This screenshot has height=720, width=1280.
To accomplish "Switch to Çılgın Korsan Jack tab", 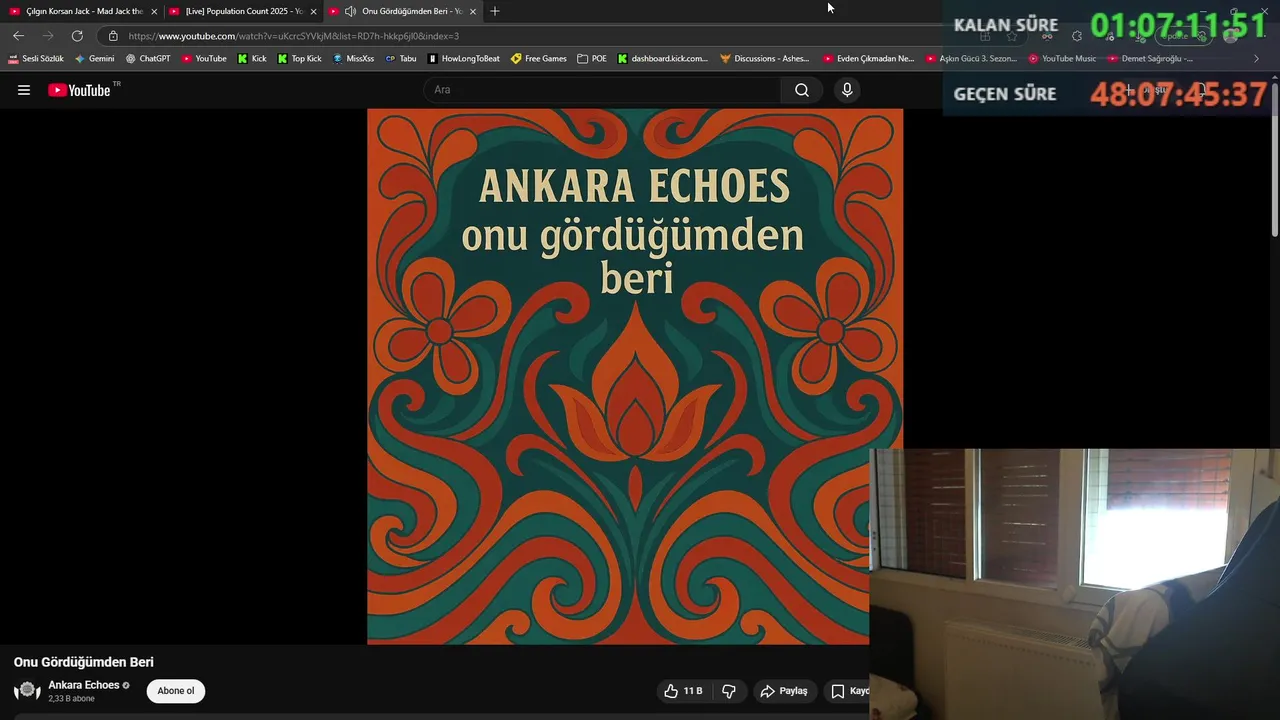I will tap(84, 11).
